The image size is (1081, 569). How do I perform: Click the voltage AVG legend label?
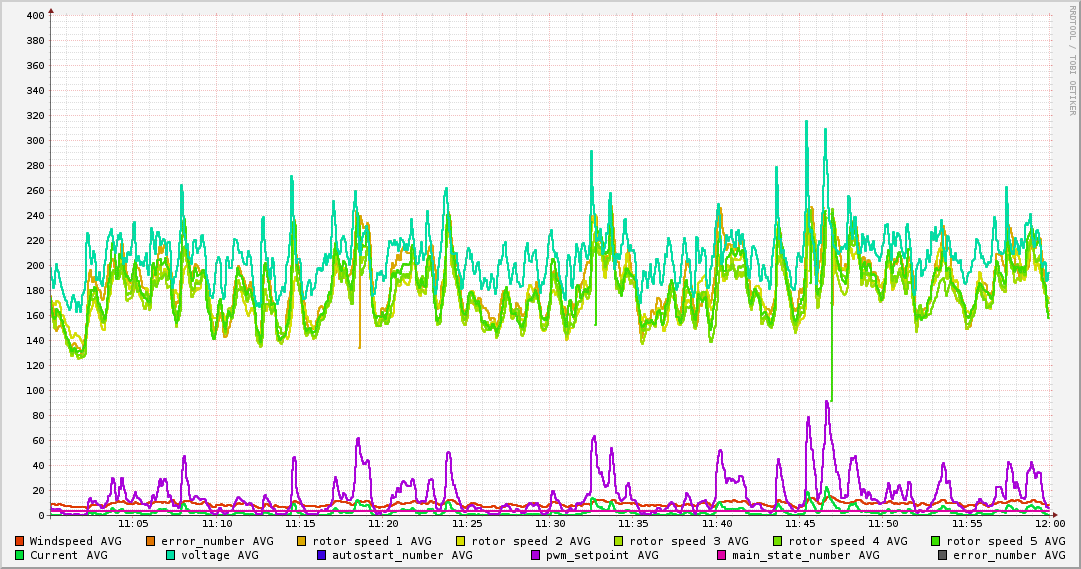click(x=219, y=555)
